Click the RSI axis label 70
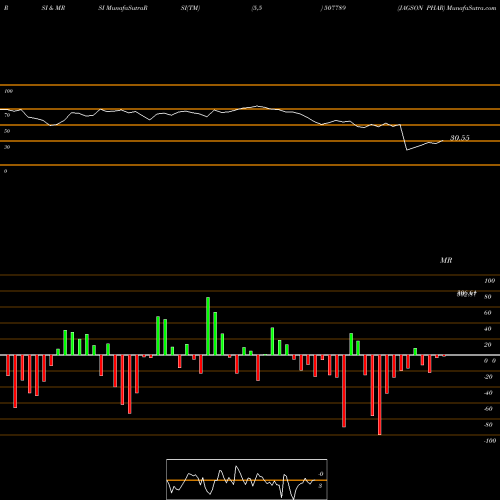The height and width of the screenshot is (500, 500). point(7,115)
